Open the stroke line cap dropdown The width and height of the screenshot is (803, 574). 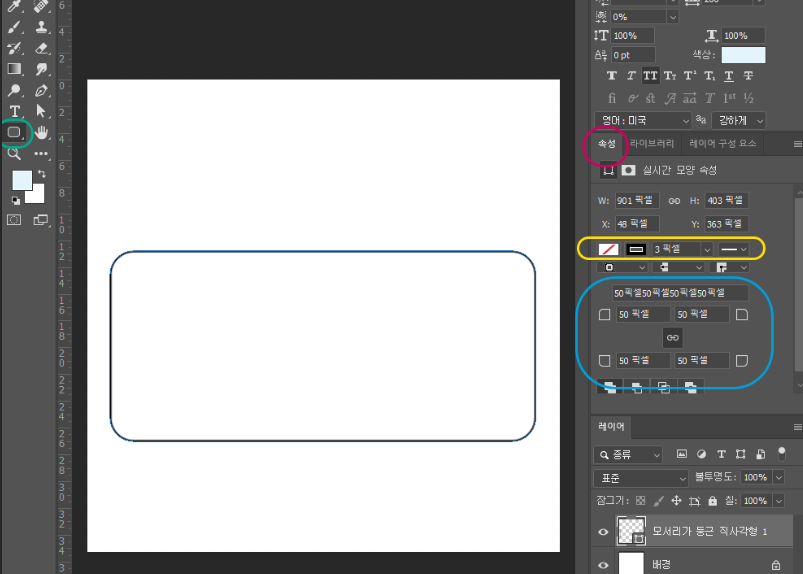[x=678, y=267]
